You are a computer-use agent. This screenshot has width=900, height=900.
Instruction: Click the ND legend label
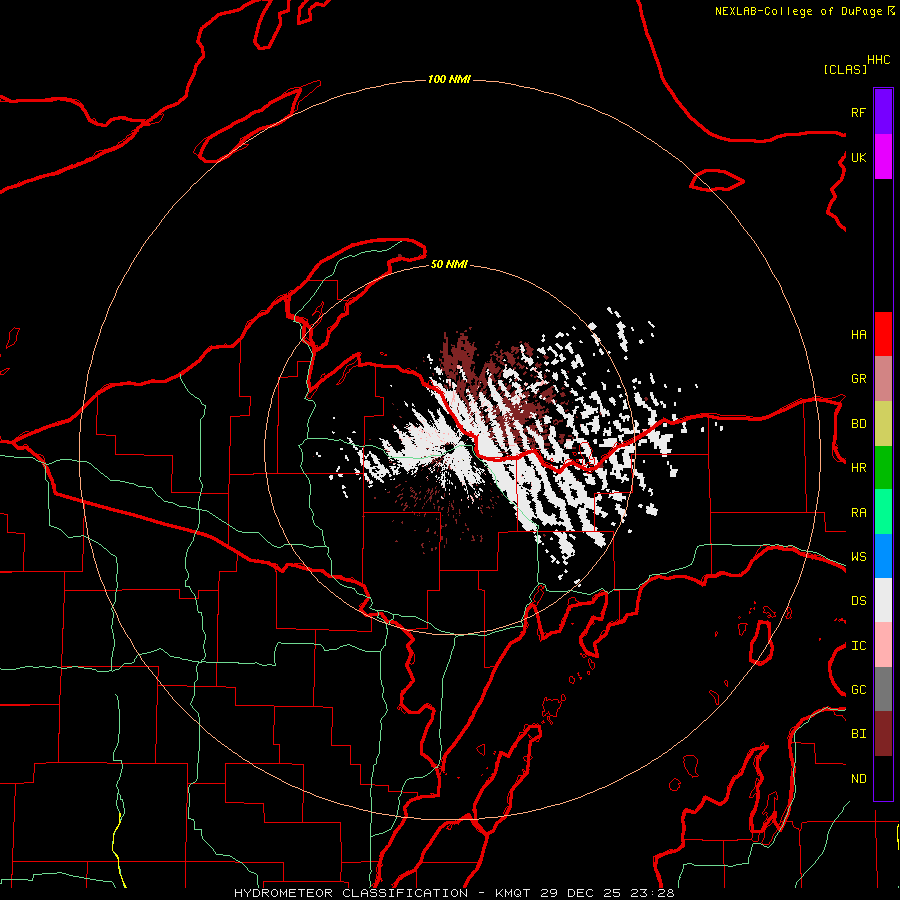pyautogui.click(x=858, y=779)
